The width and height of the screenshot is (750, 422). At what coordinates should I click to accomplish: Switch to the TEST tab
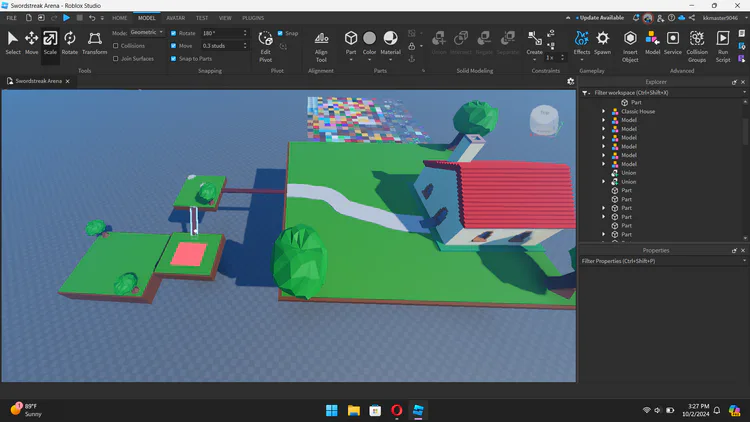click(x=202, y=18)
